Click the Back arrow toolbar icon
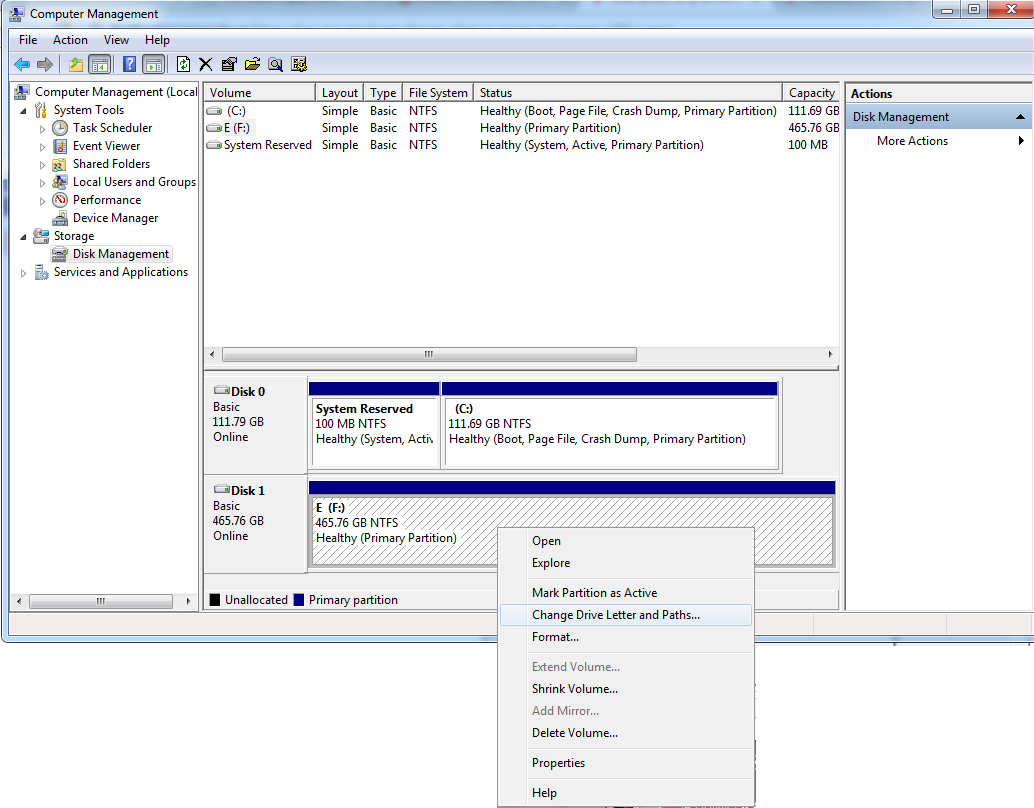 (x=21, y=64)
